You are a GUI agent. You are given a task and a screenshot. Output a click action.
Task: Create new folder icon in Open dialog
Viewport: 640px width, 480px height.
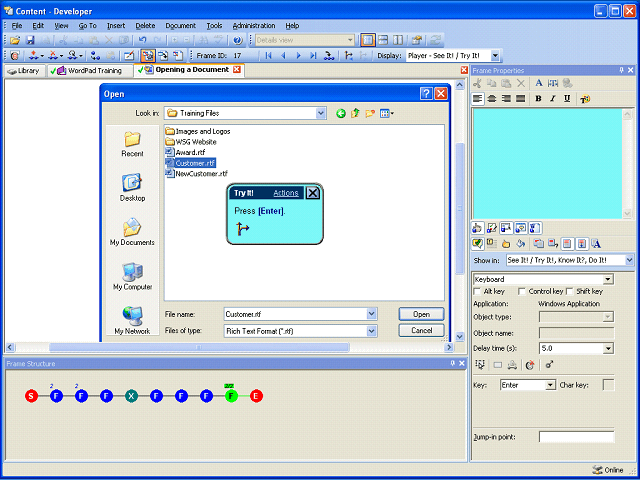[x=370, y=113]
